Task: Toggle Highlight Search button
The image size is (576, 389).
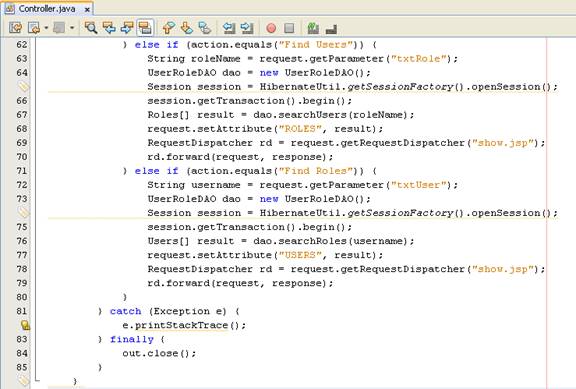Action: coord(145,28)
